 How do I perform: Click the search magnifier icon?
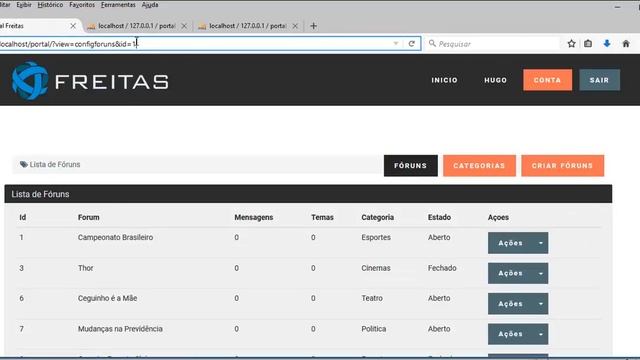pos(432,43)
